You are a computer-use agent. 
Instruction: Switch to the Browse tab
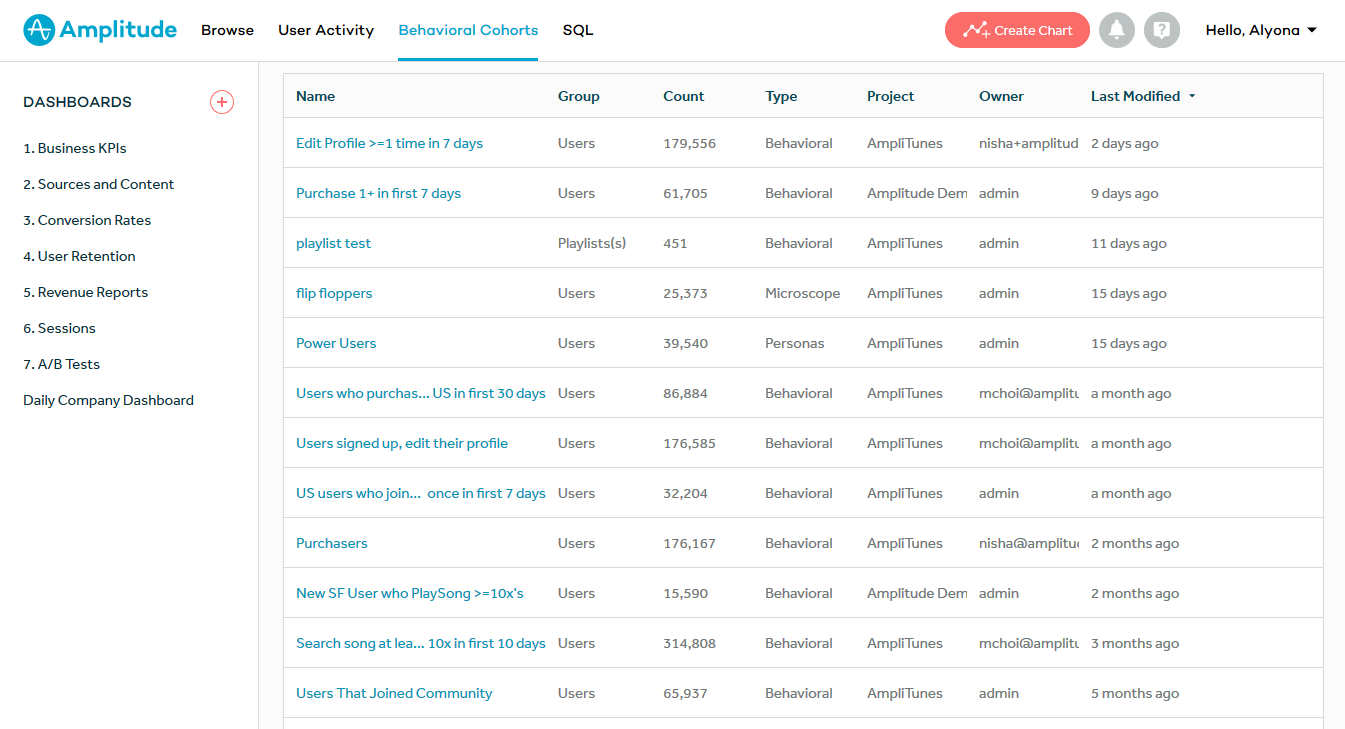227,30
